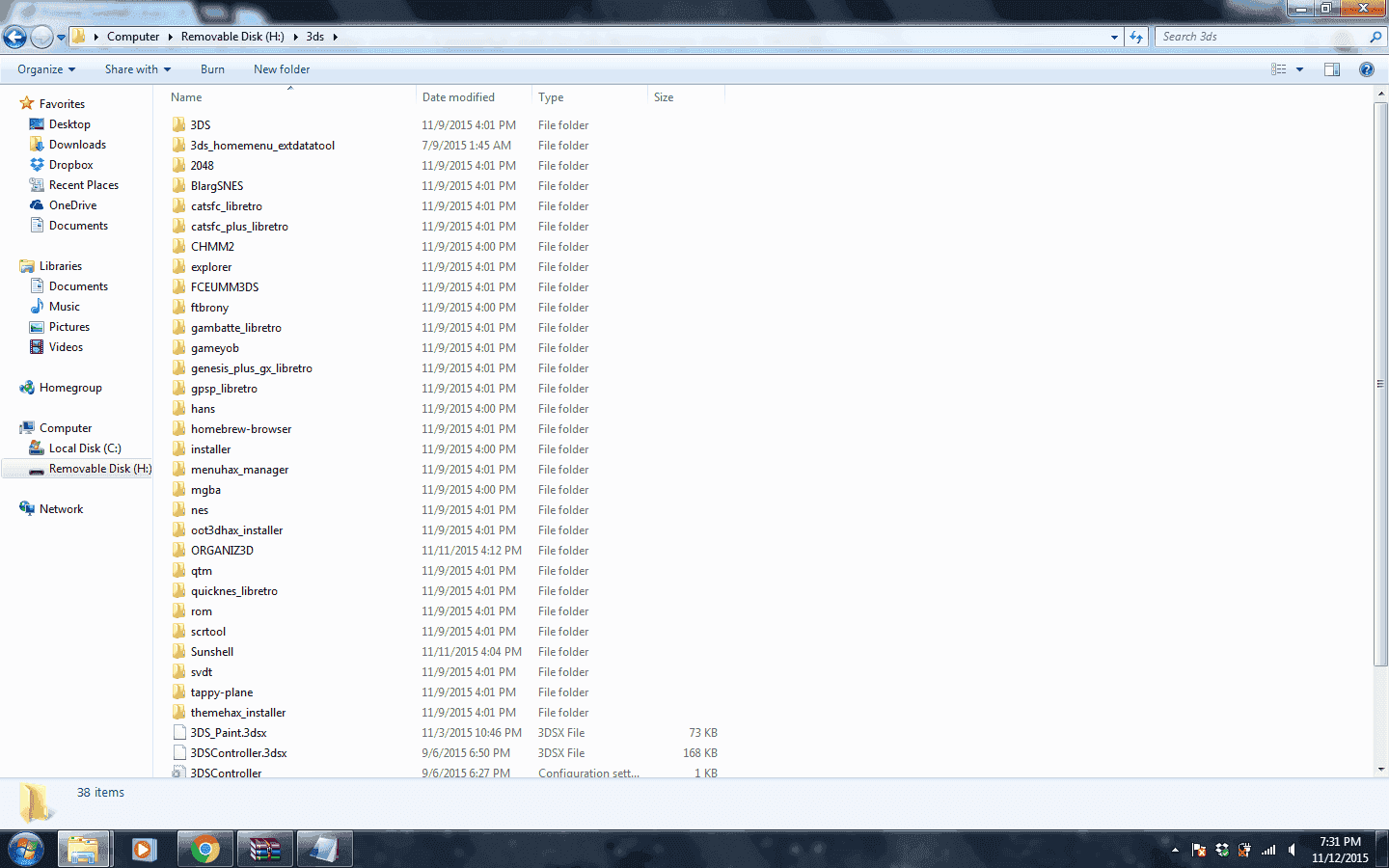
Task: Change view with the view icon
Action: [x=1279, y=69]
